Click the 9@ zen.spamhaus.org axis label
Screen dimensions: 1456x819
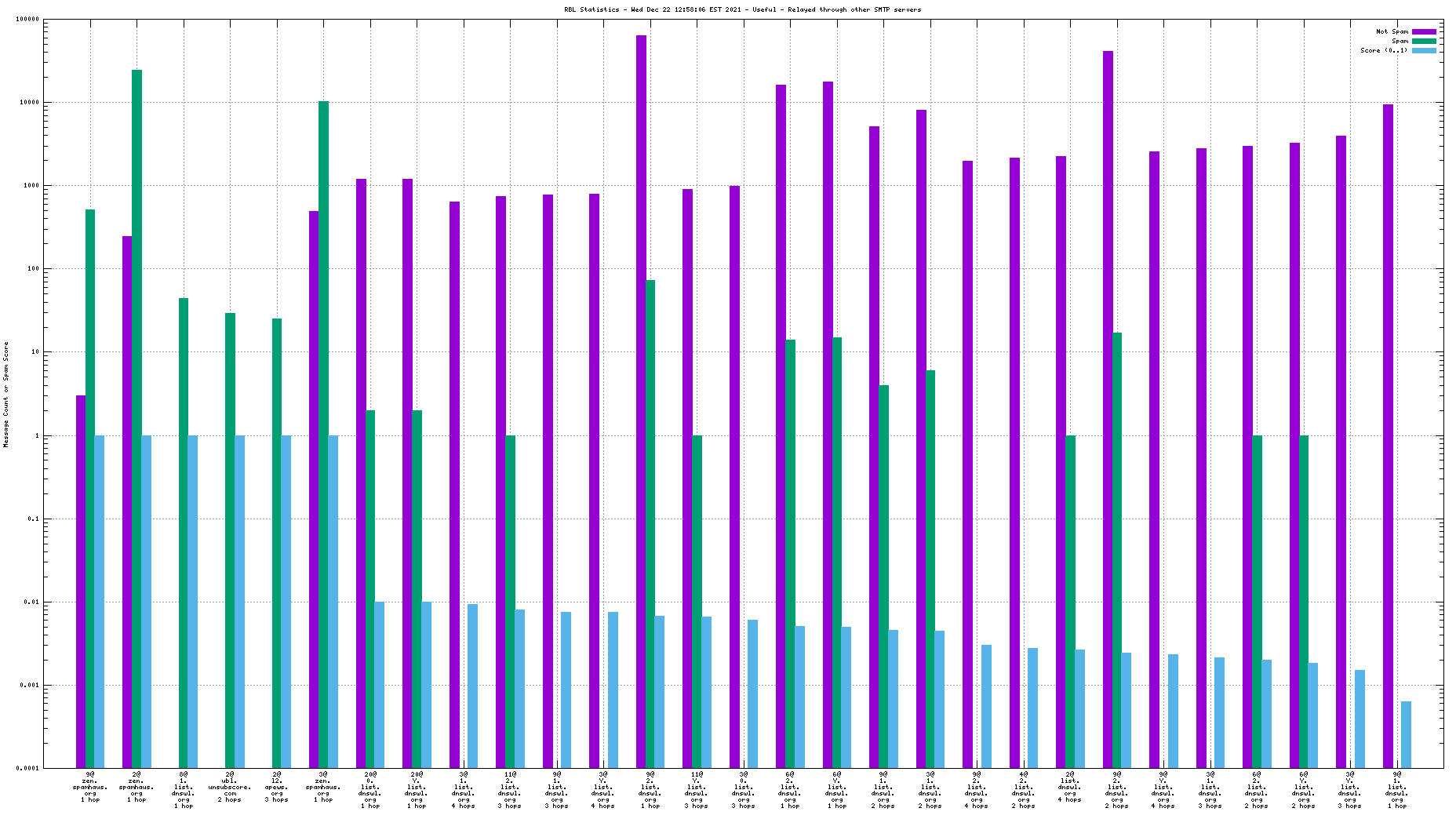pyautogui.click(x=90, y=787)
